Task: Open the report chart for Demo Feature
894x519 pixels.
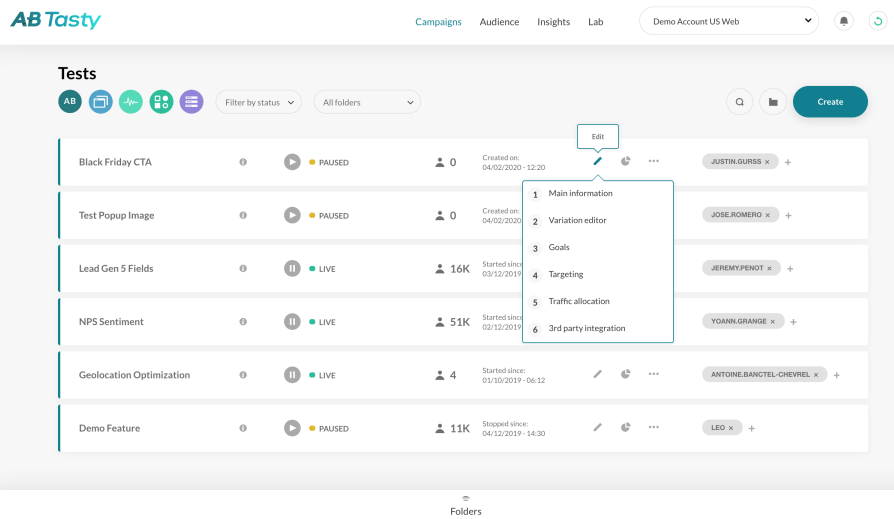Action: tap(625, 427)
